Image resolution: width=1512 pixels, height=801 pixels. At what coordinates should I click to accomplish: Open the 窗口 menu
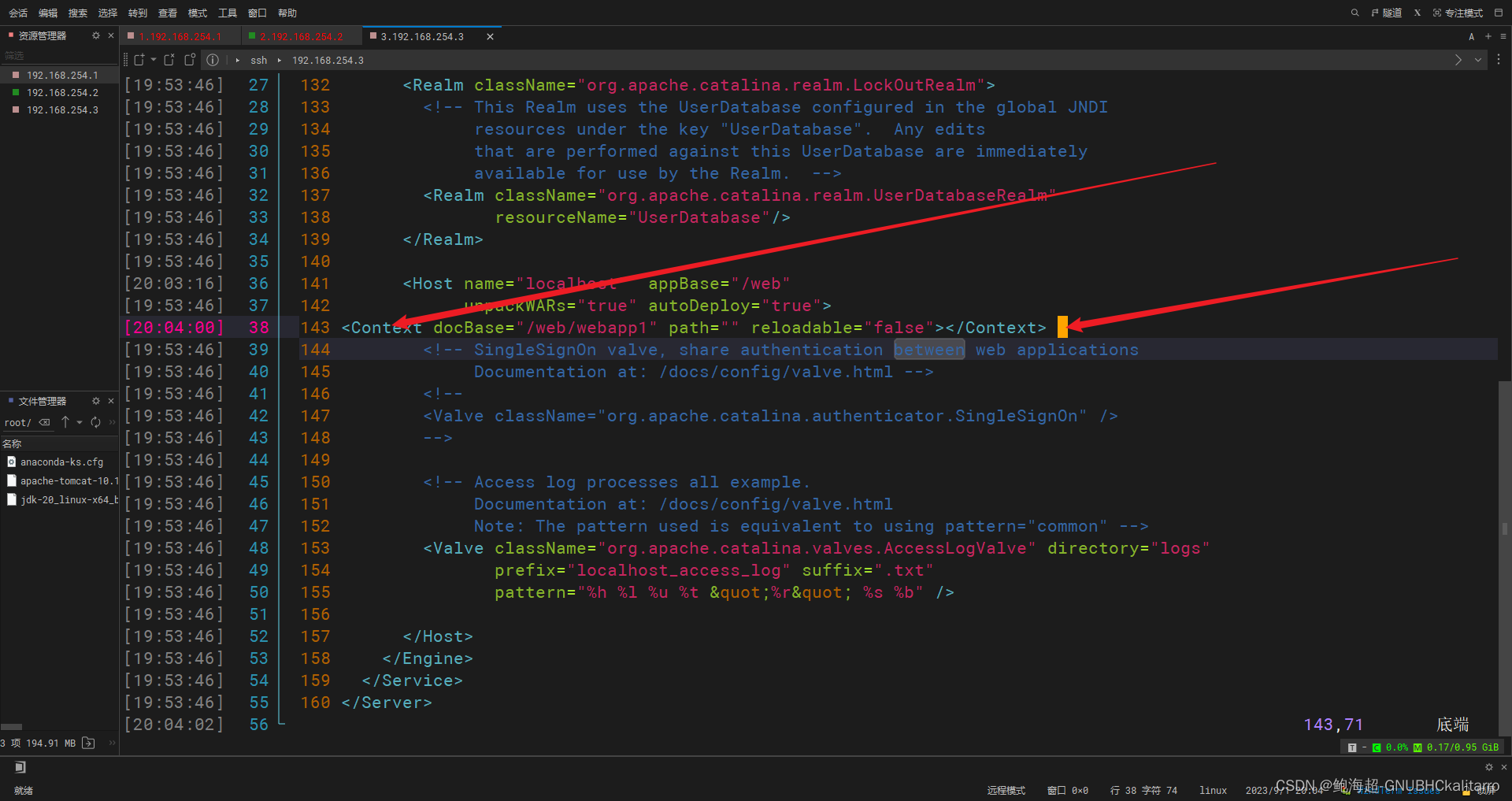(x=258, y=13)
